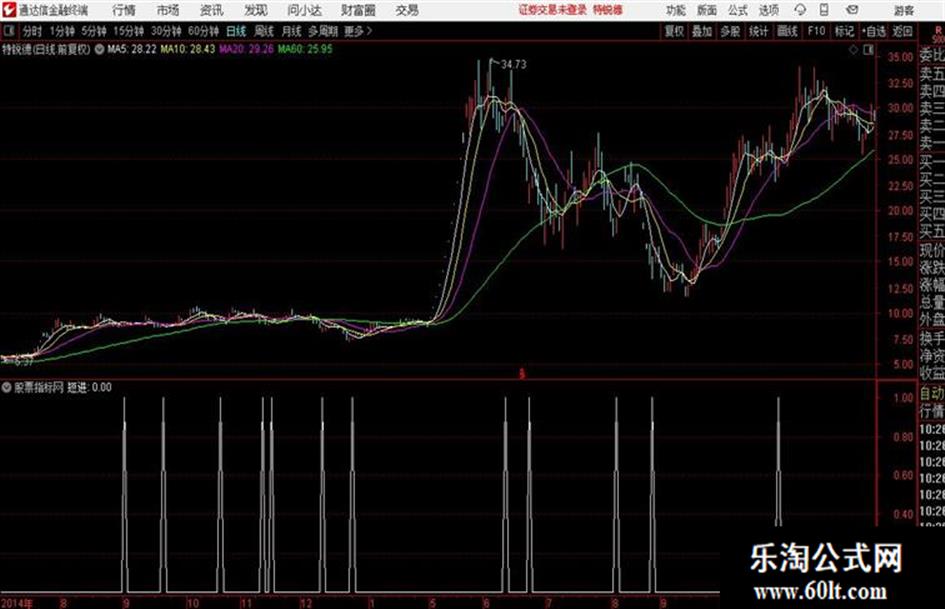
Task: Switch to 周线 weekly tab
Action: tap(264, 31)
